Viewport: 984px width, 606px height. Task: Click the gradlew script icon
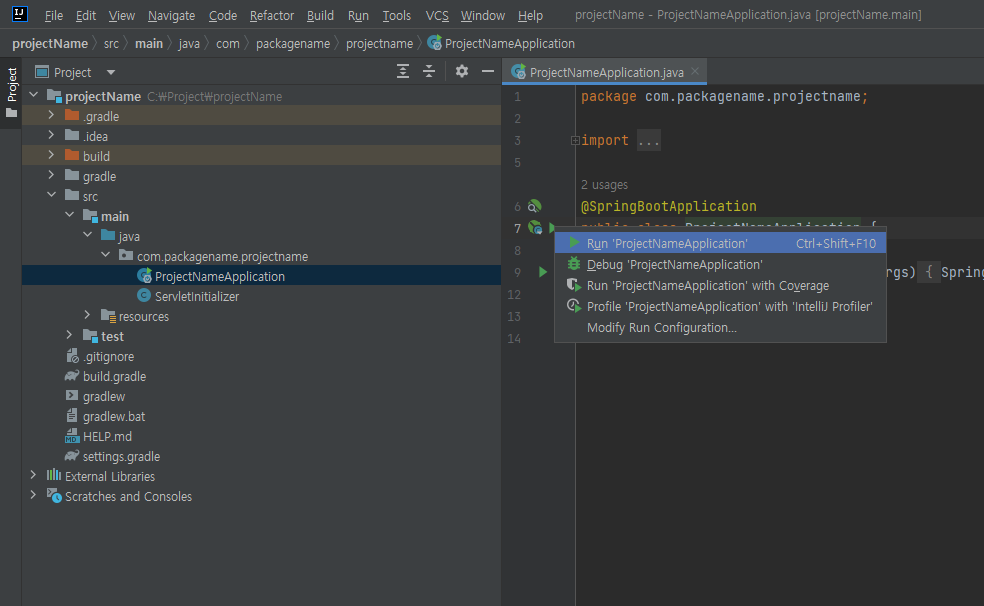coord(72,396)
